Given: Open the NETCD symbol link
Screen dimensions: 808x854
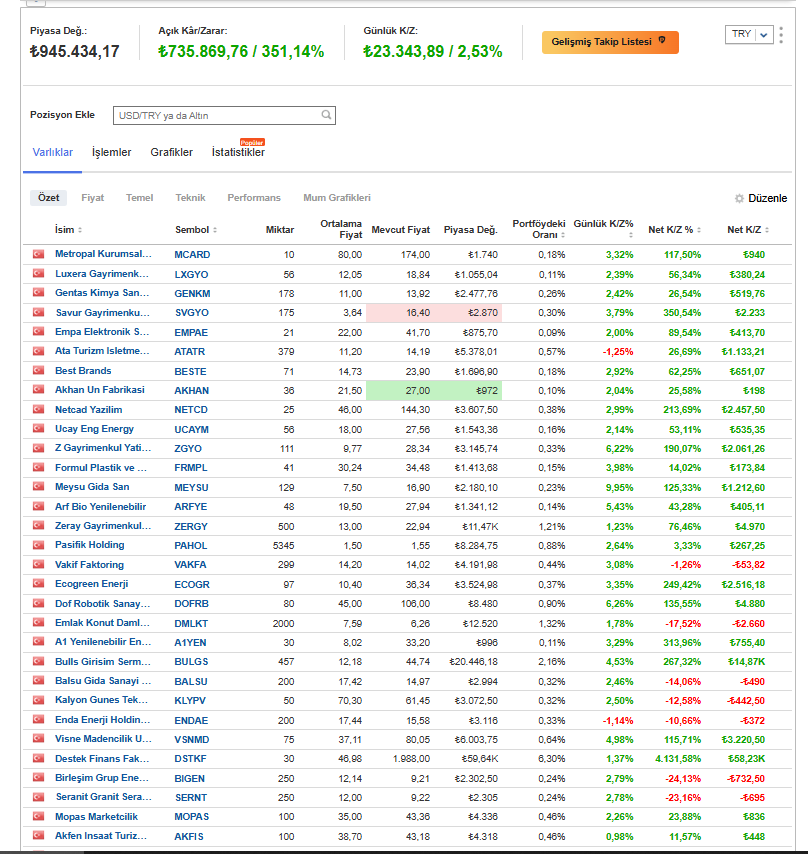Looking at the screenshot, I should coord(191,410).
